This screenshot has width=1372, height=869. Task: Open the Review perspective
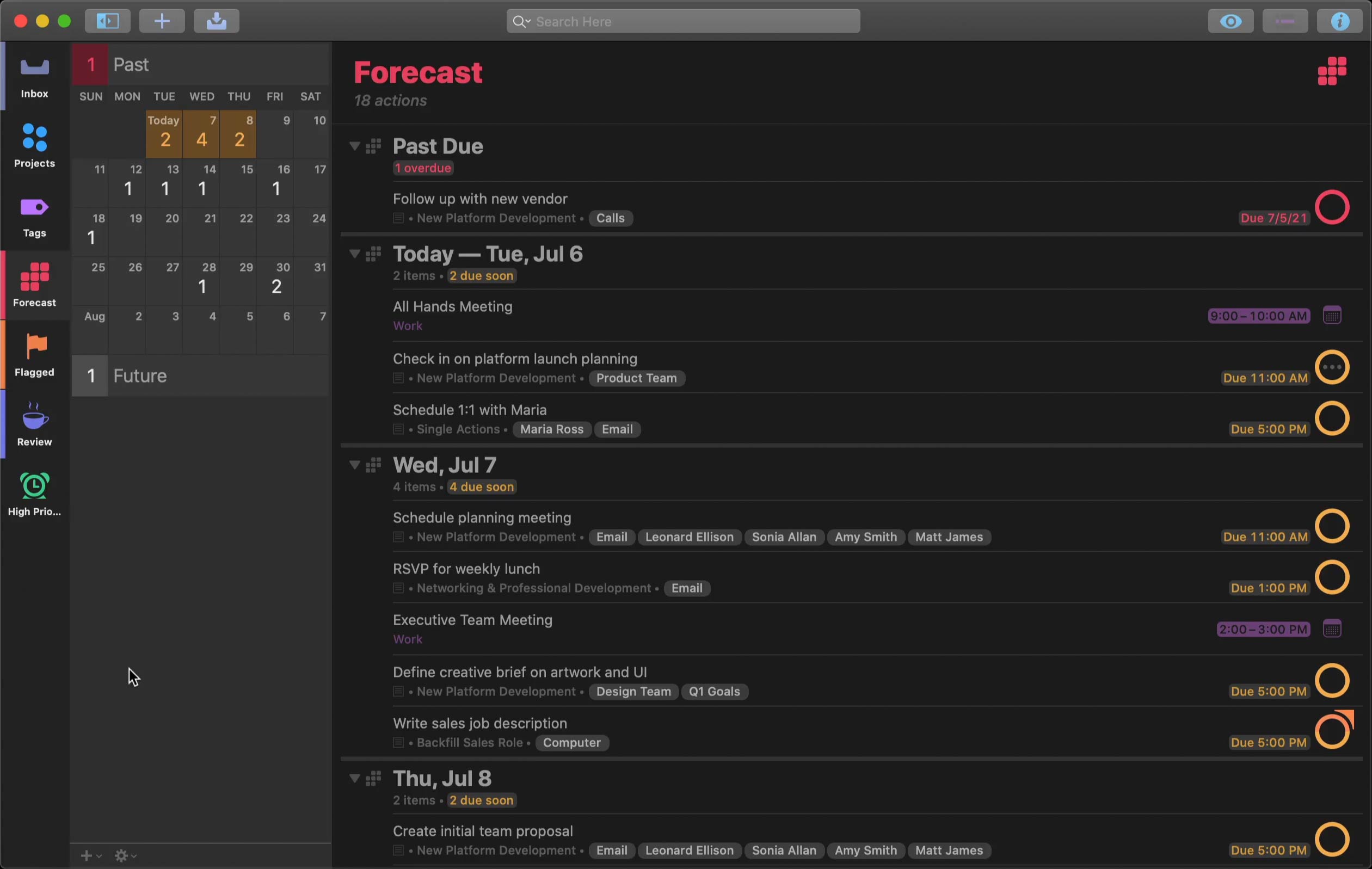(x=34, y=425)
